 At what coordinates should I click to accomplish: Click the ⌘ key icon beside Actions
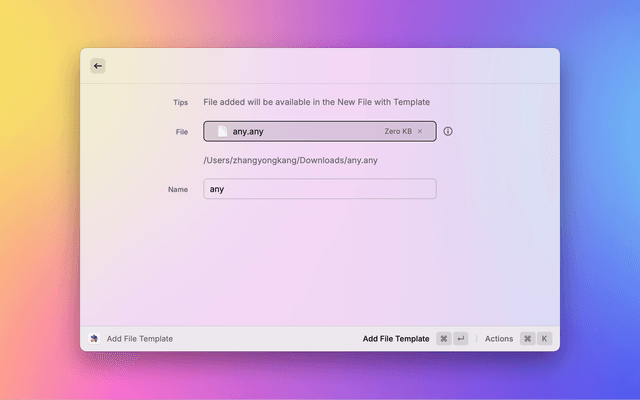point(527,339)
